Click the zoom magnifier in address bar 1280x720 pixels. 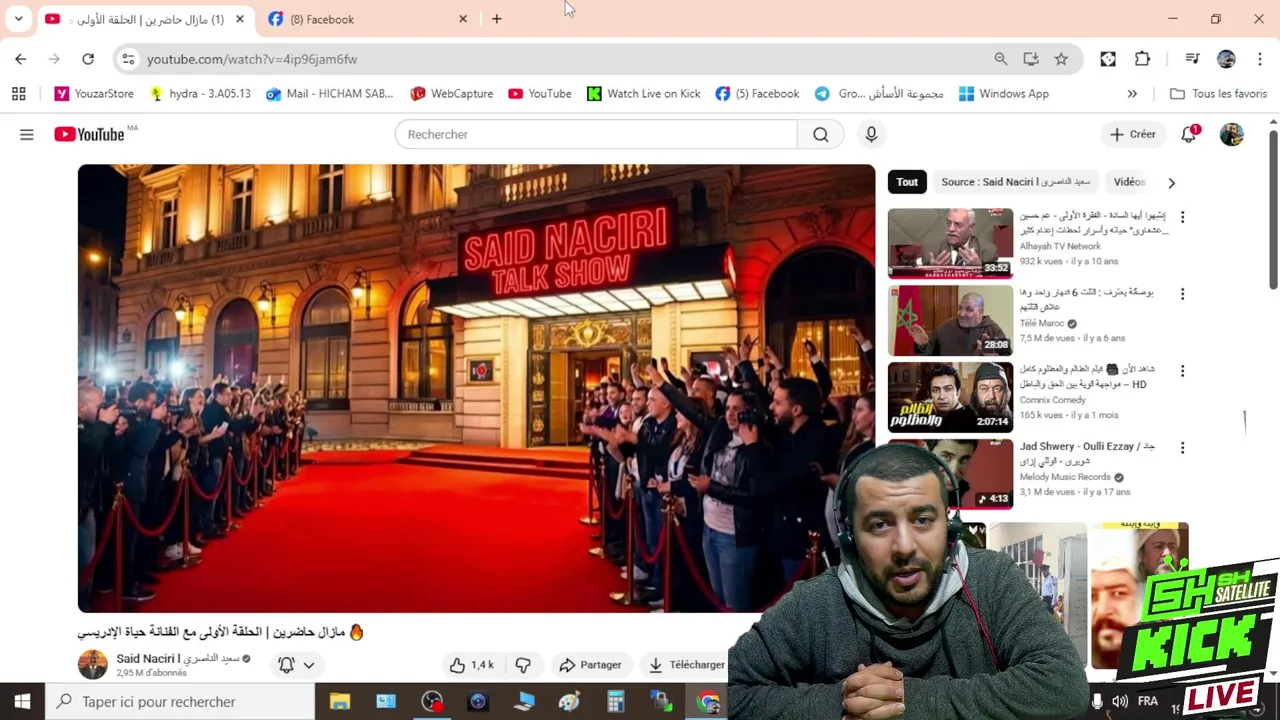tap(1001, 59)
